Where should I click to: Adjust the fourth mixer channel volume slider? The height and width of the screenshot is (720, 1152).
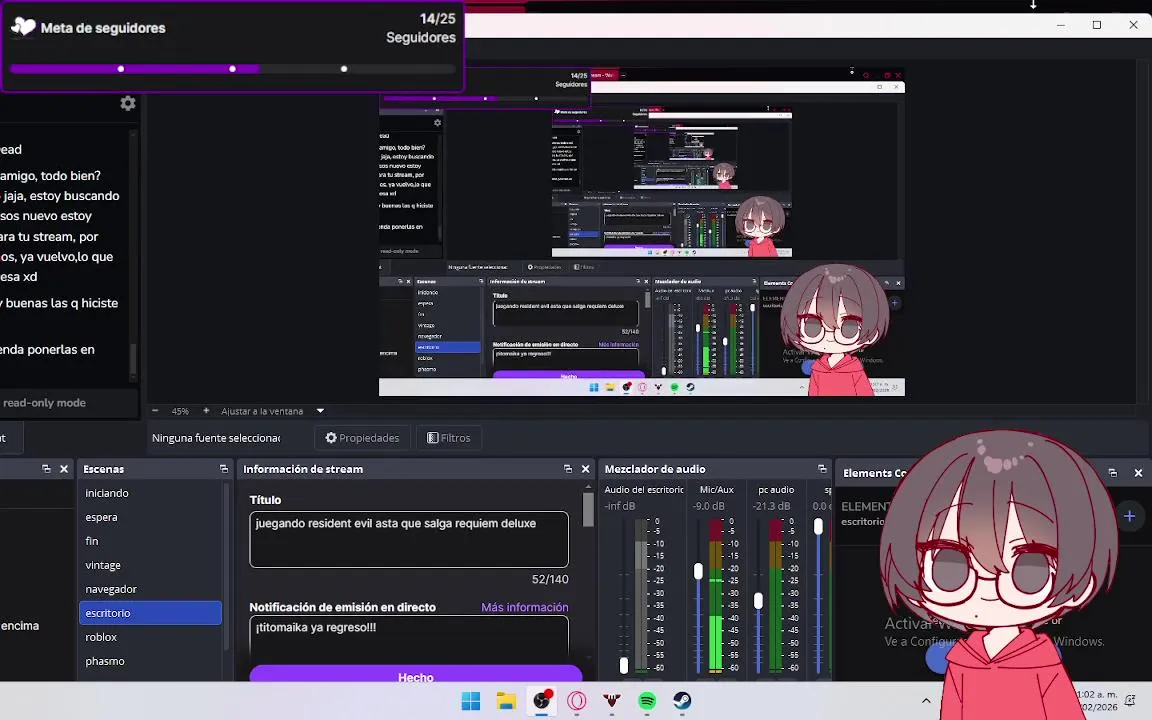pos(818,526)
